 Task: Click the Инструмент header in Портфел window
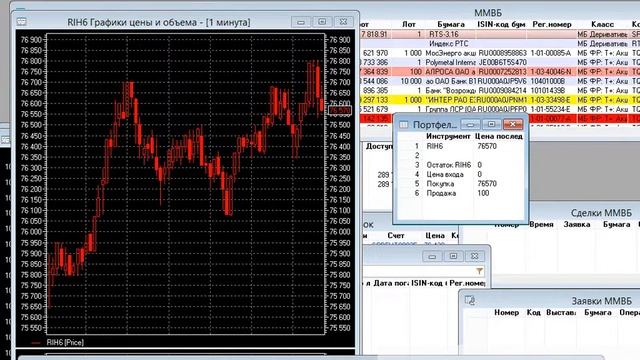point(448,136)
